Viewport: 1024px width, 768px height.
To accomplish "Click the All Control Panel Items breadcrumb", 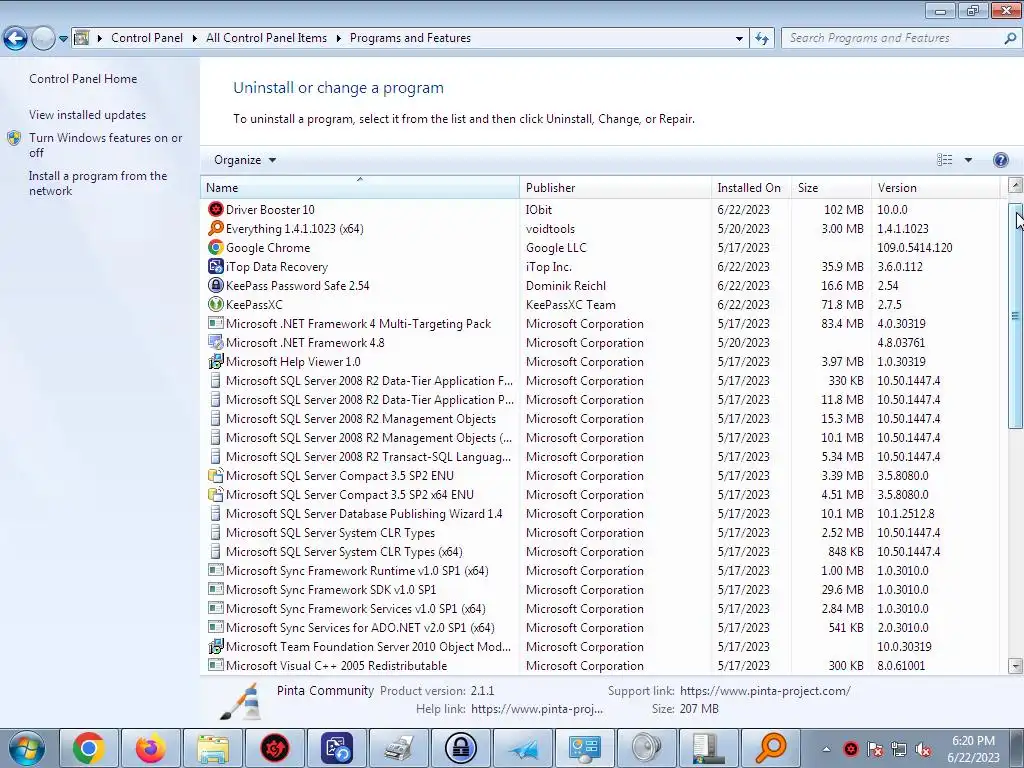I will click(266, 38).
